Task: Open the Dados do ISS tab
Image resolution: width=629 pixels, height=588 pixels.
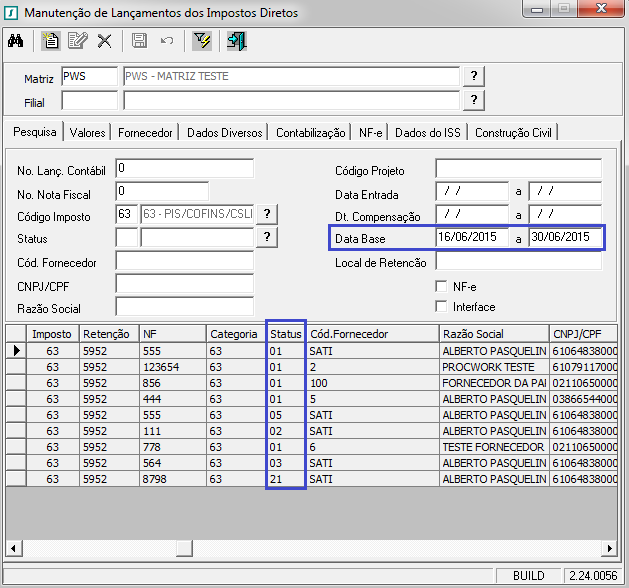Action: tap(429, 132)
